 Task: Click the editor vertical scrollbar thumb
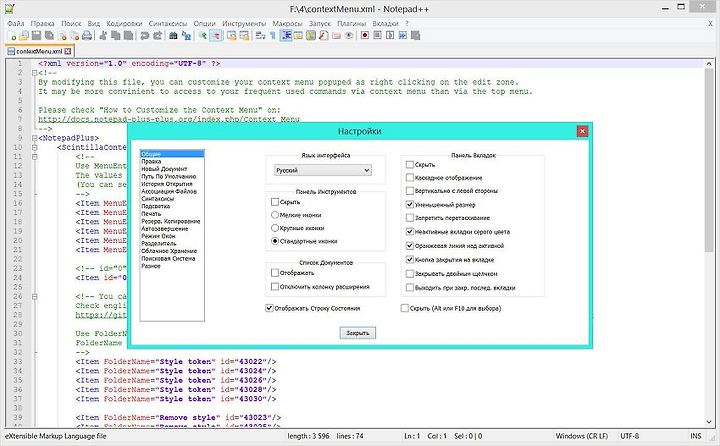(709, 158)
